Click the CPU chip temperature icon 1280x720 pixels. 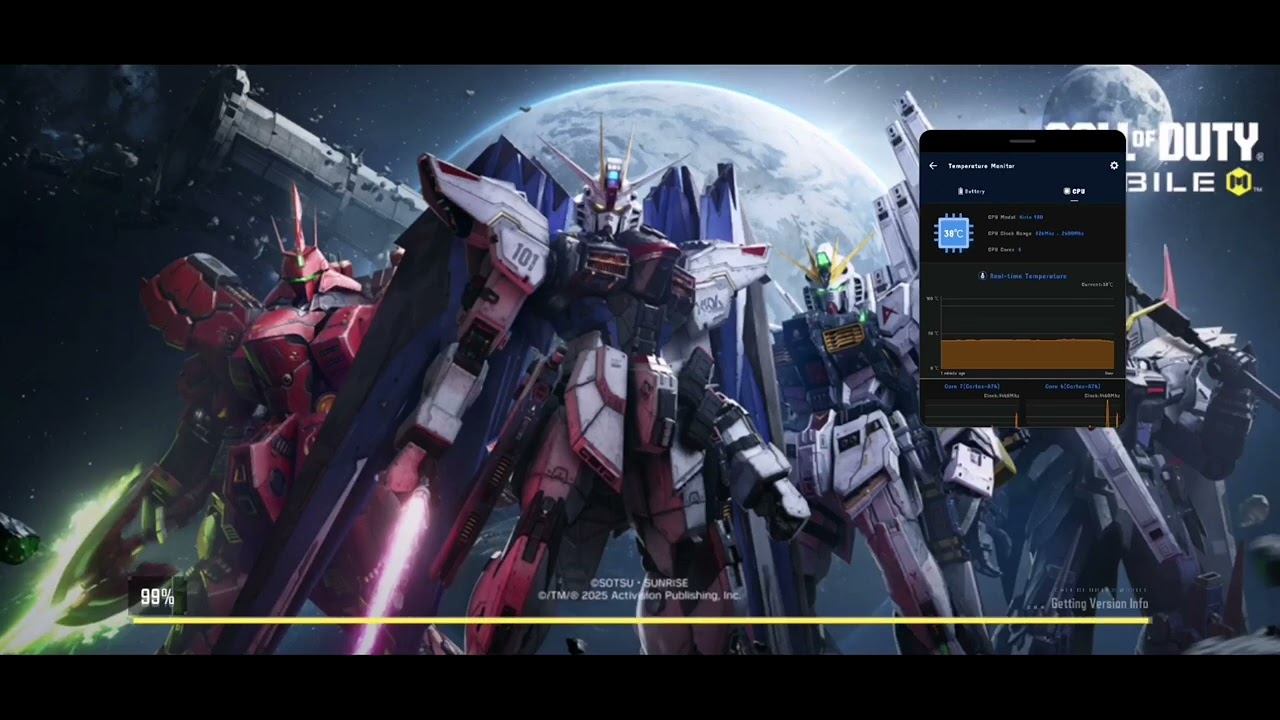click(x=953, y=233)
